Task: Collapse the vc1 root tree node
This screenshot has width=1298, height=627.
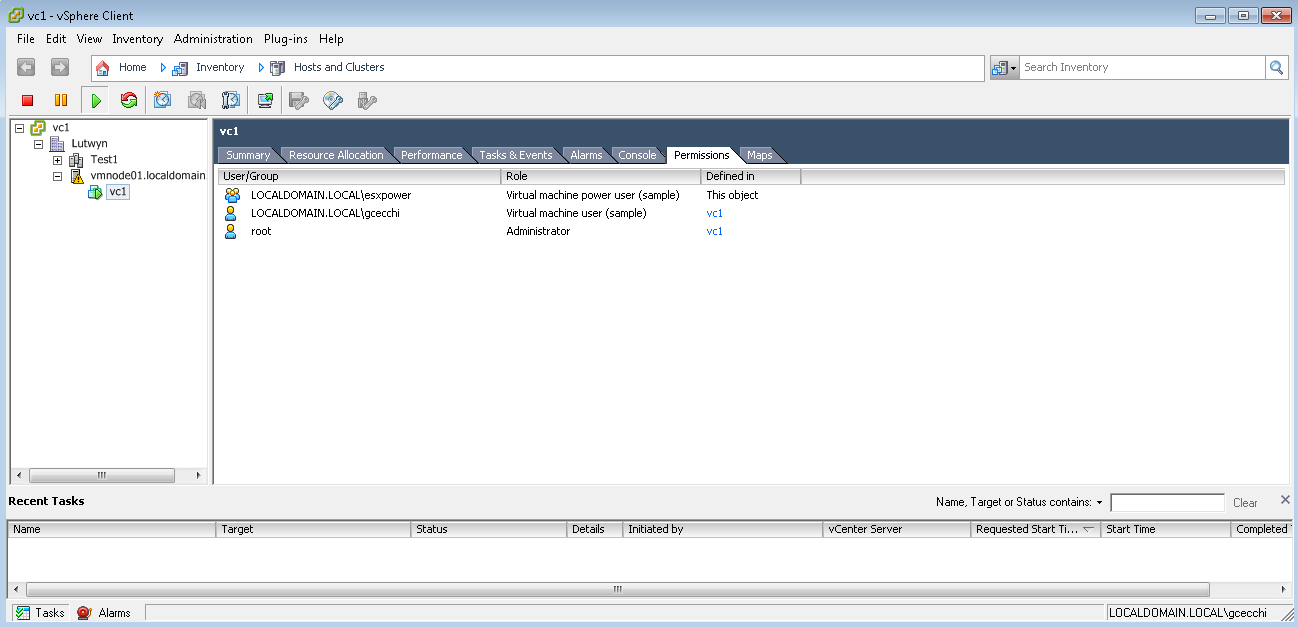Action: (19, 128)
